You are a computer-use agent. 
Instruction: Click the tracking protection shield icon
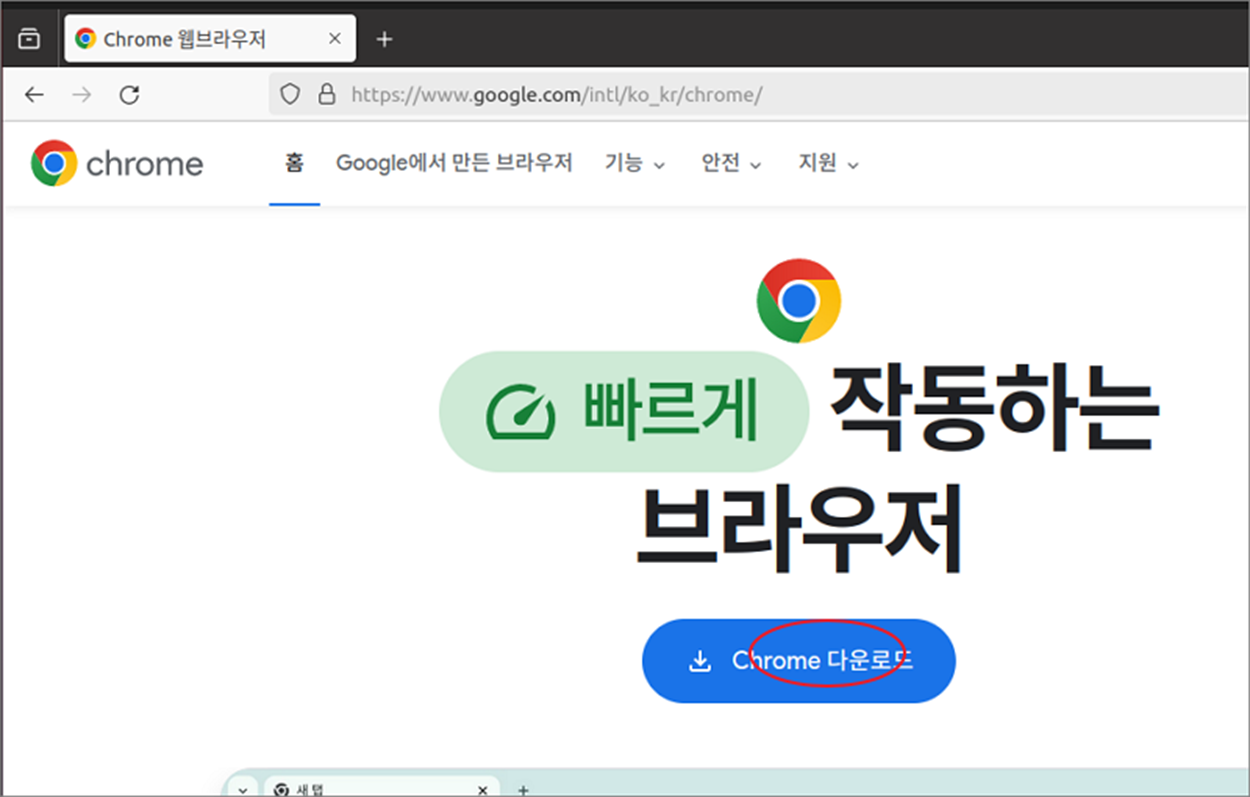click(290, 95)
